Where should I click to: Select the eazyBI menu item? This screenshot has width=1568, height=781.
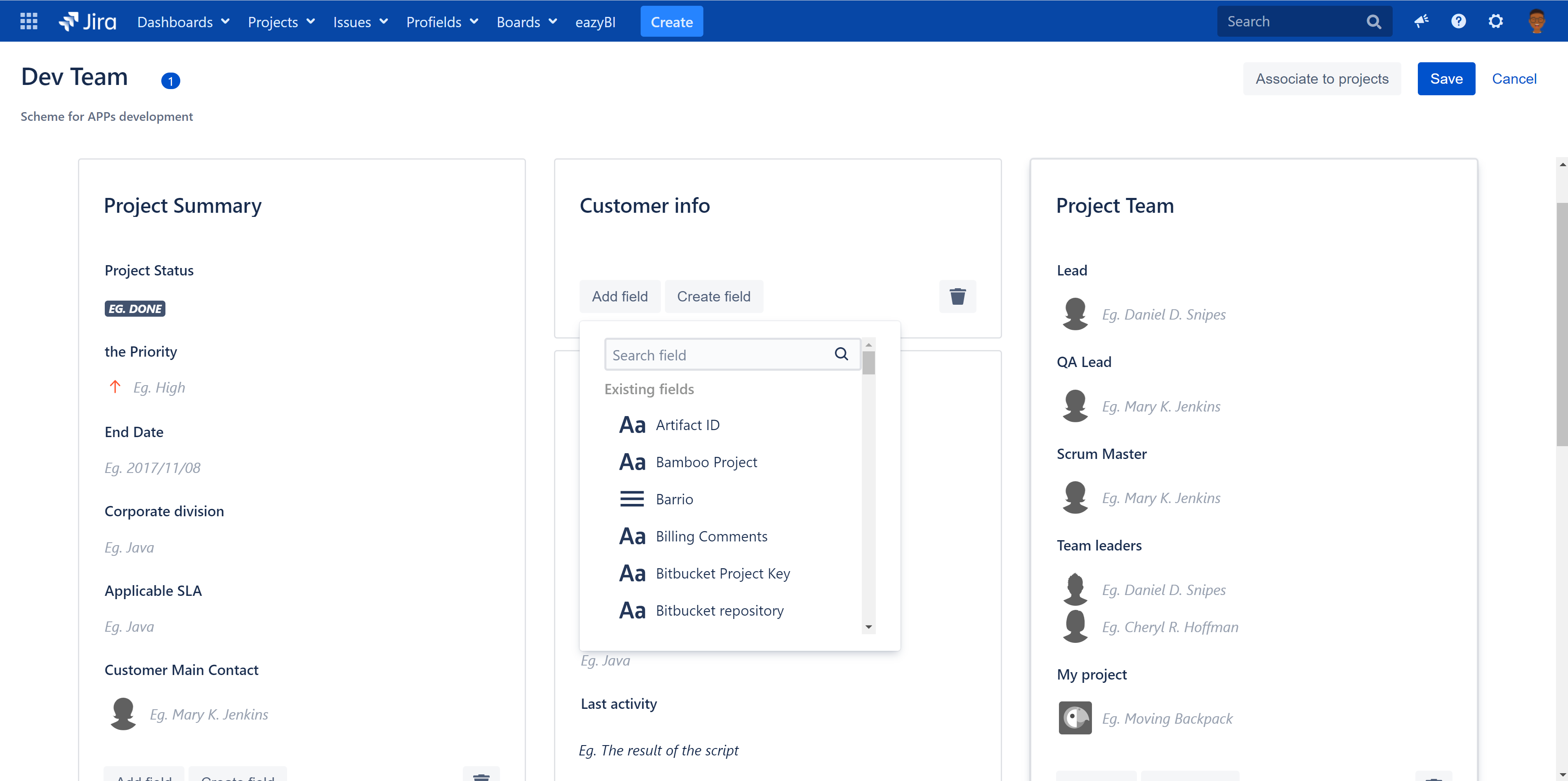click(x=595, y=21)
